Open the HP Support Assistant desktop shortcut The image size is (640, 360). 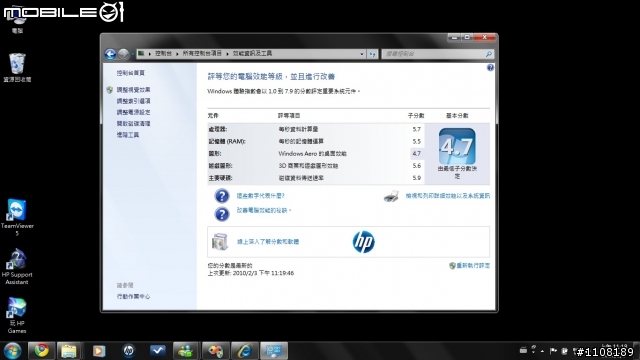click(17, 267)
